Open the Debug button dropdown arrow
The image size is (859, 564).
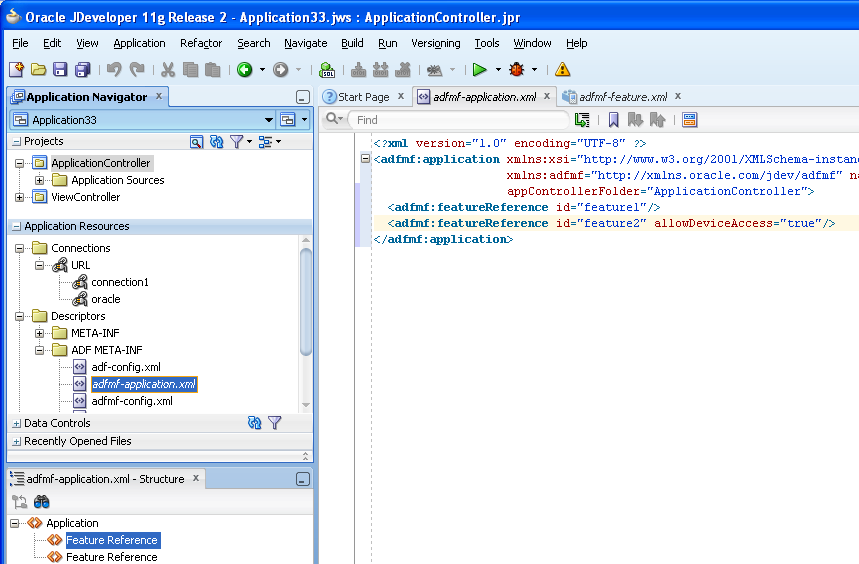pos(535,70)
